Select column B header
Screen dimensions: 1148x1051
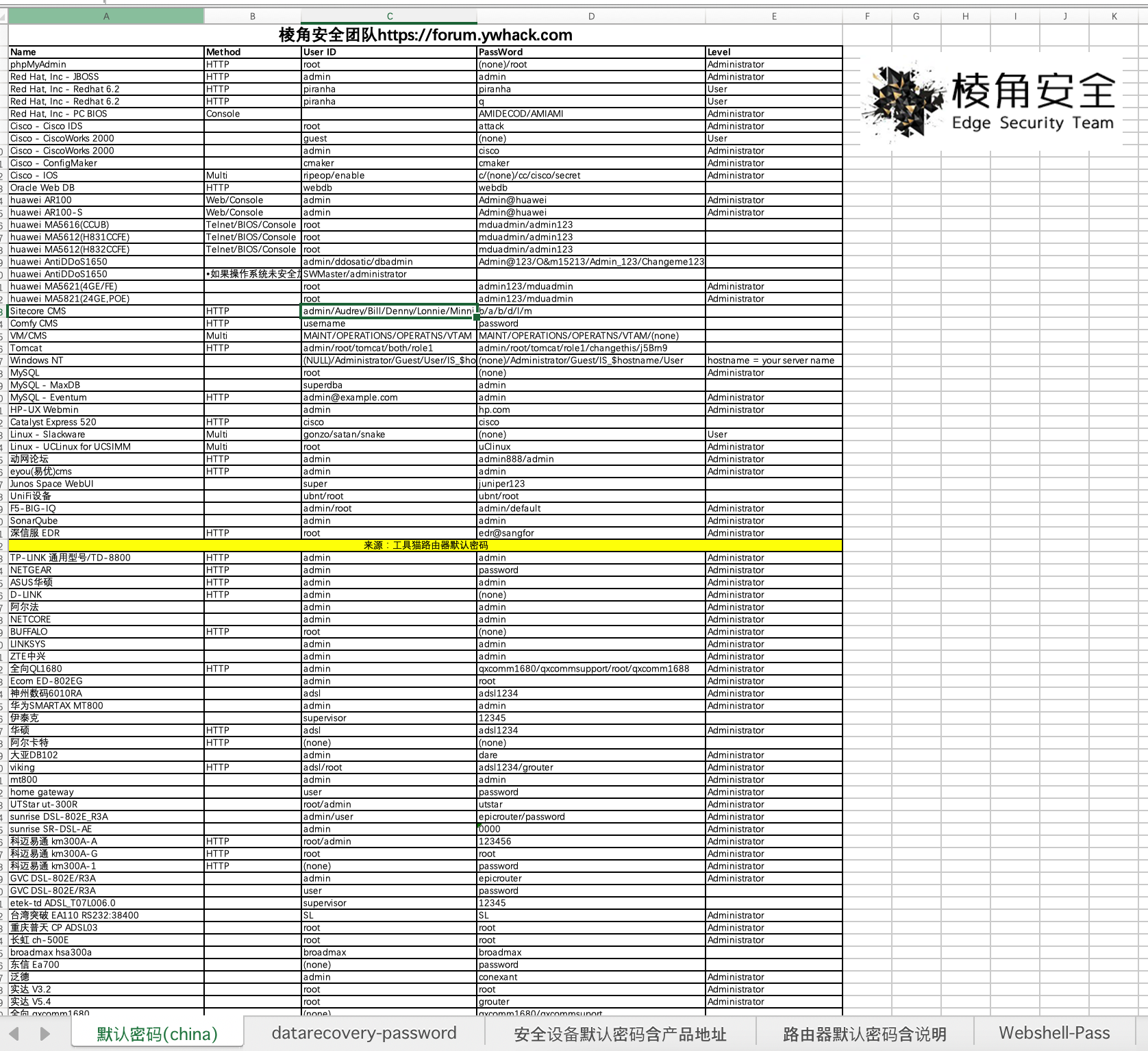253,16
